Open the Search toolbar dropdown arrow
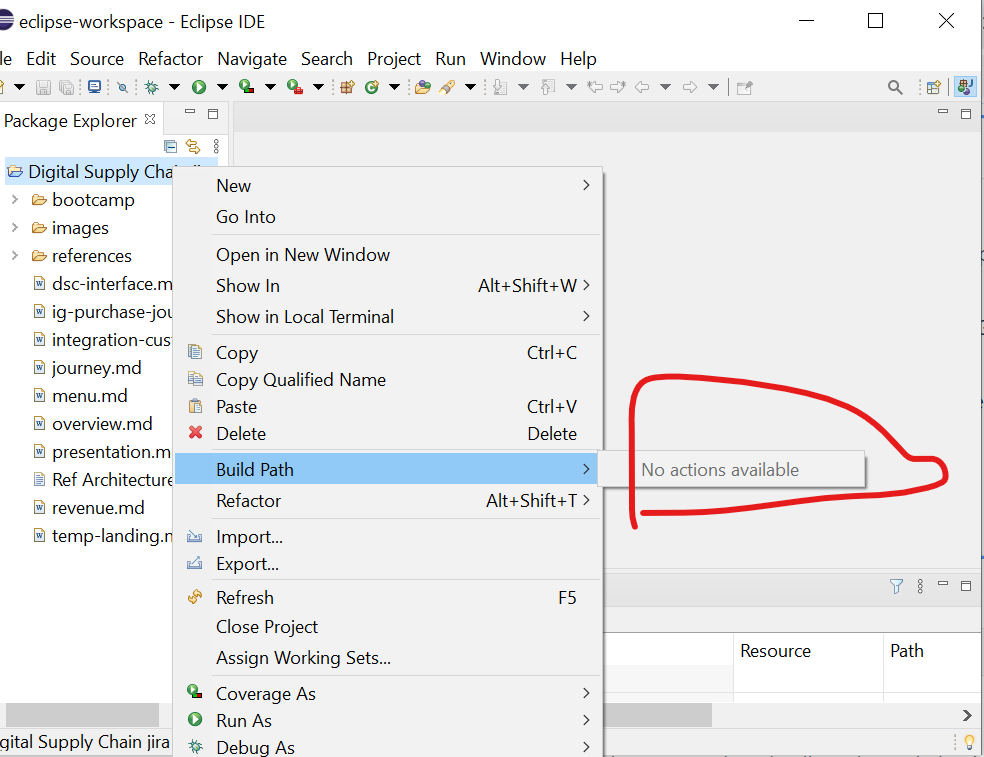This screenshot has width=984, height=757. pyautogui.click(x=471, y=87)
